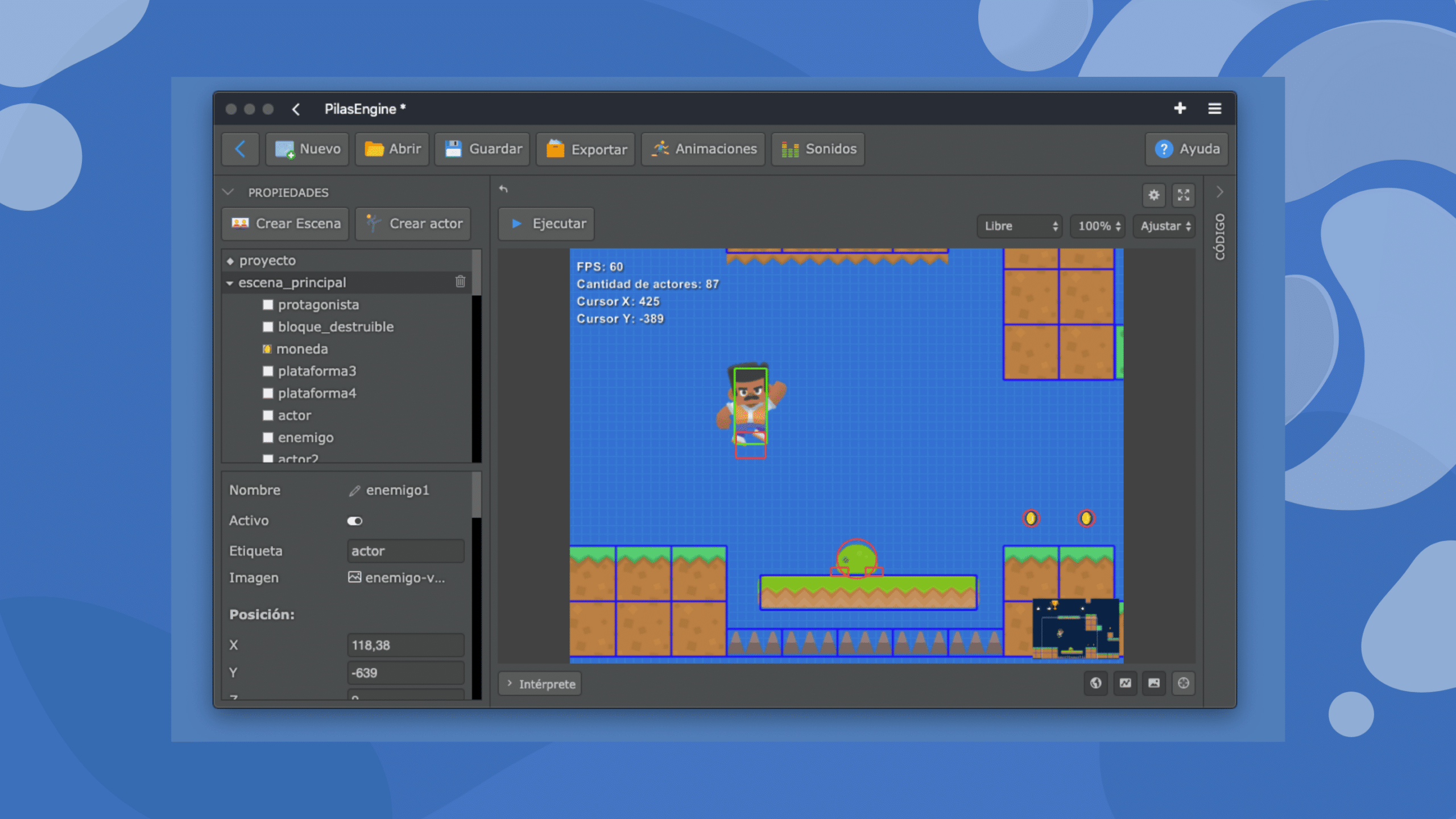Collapse the PROPIEDADES panel chevron

pos(228,192)
